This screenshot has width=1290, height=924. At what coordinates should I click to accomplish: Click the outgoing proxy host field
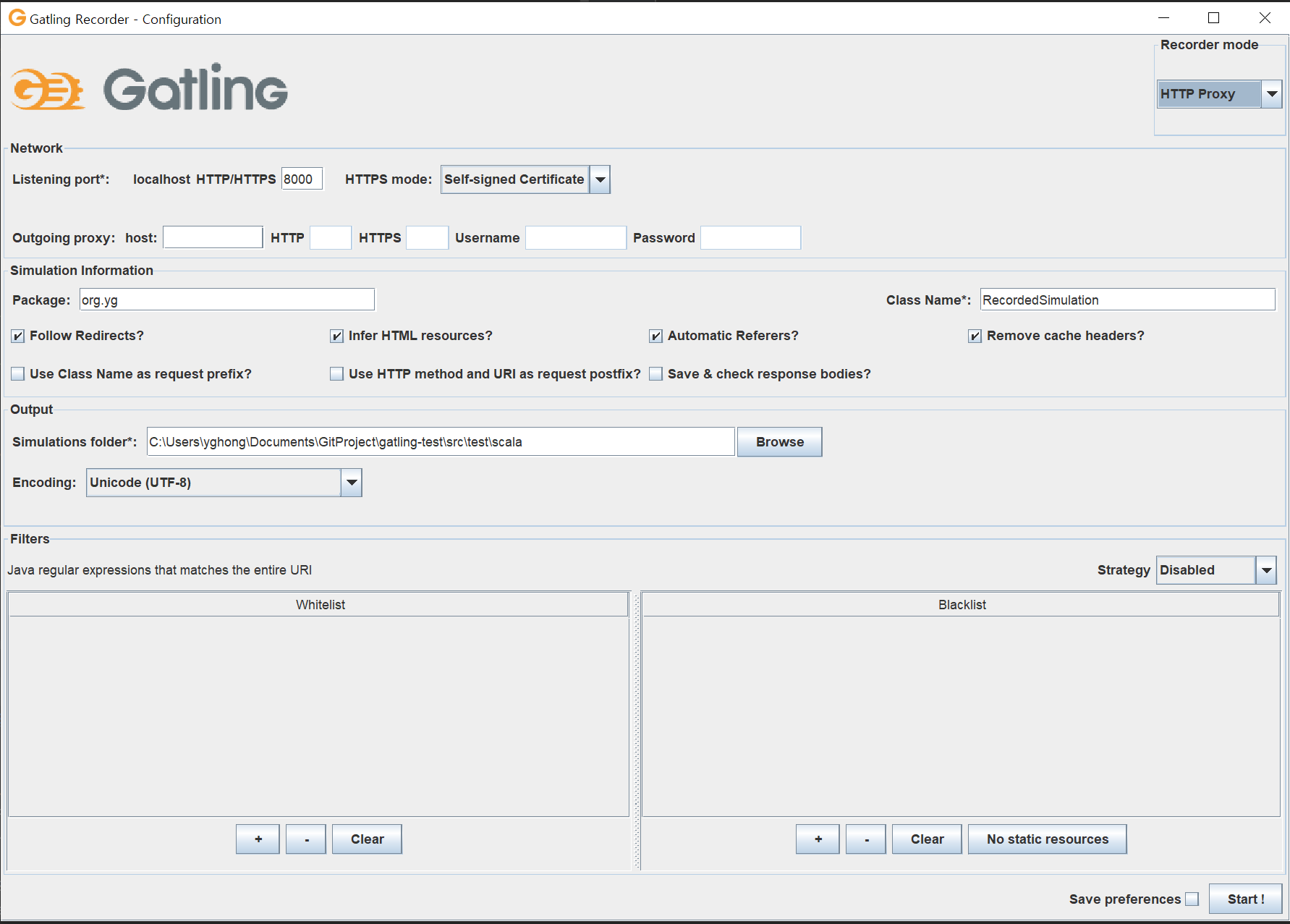[x=213, y=237]
